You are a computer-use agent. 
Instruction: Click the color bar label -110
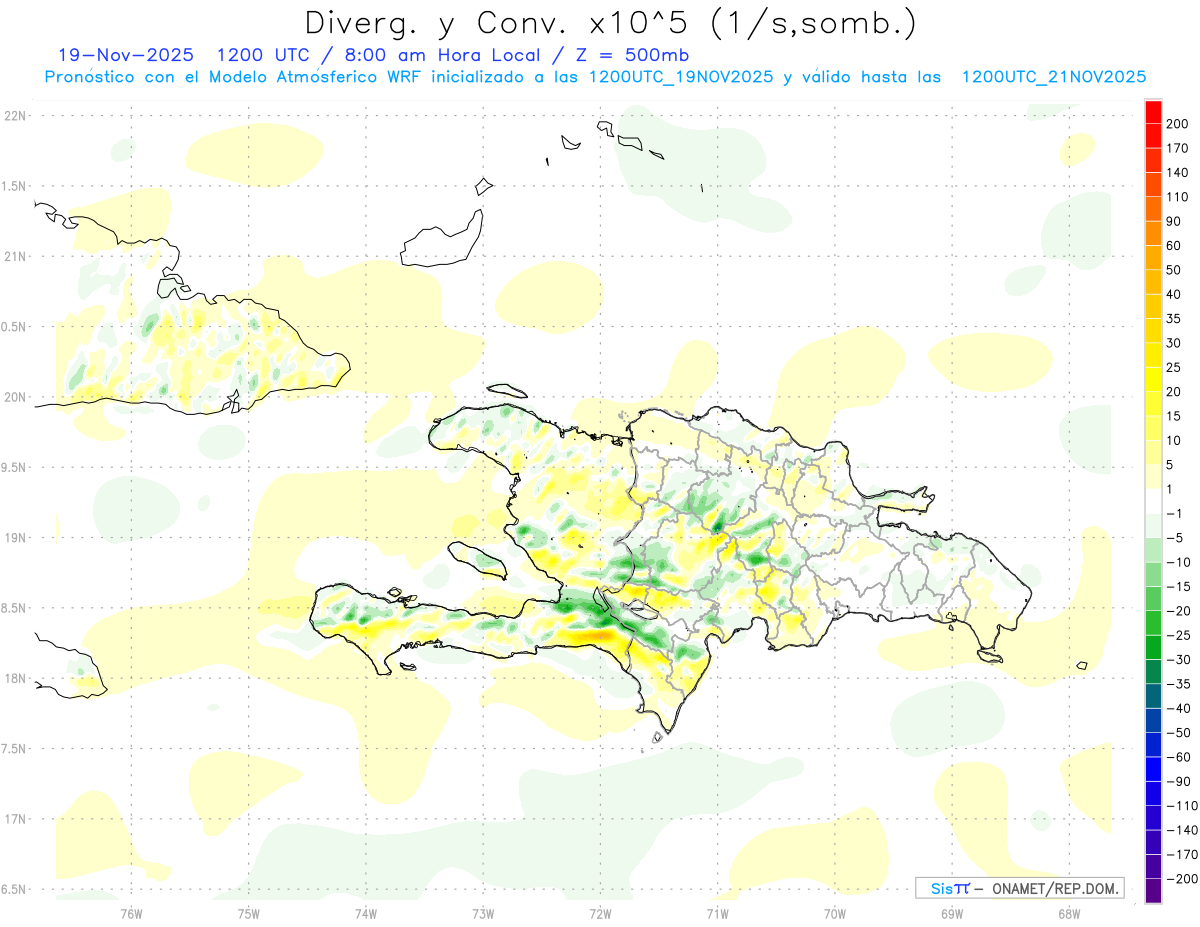pyautogui.click(x=1180, y=806)
